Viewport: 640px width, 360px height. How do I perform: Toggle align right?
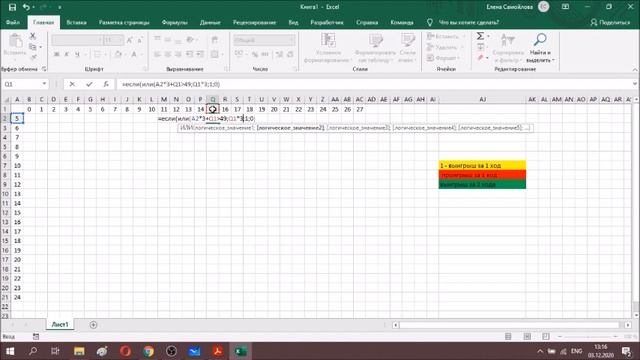point(178,54)
